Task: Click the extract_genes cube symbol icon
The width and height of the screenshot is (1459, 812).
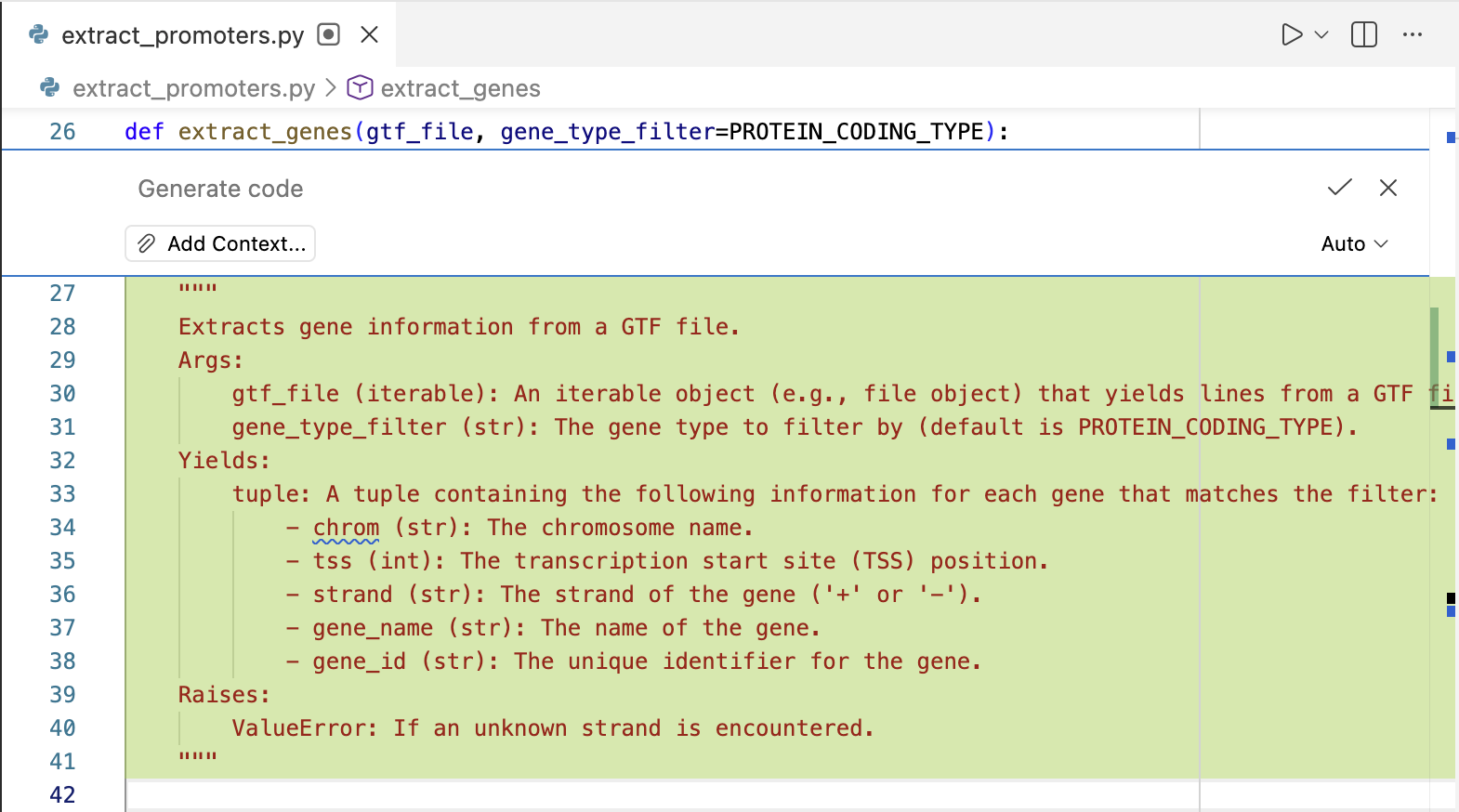Action: tap(360, 88)
